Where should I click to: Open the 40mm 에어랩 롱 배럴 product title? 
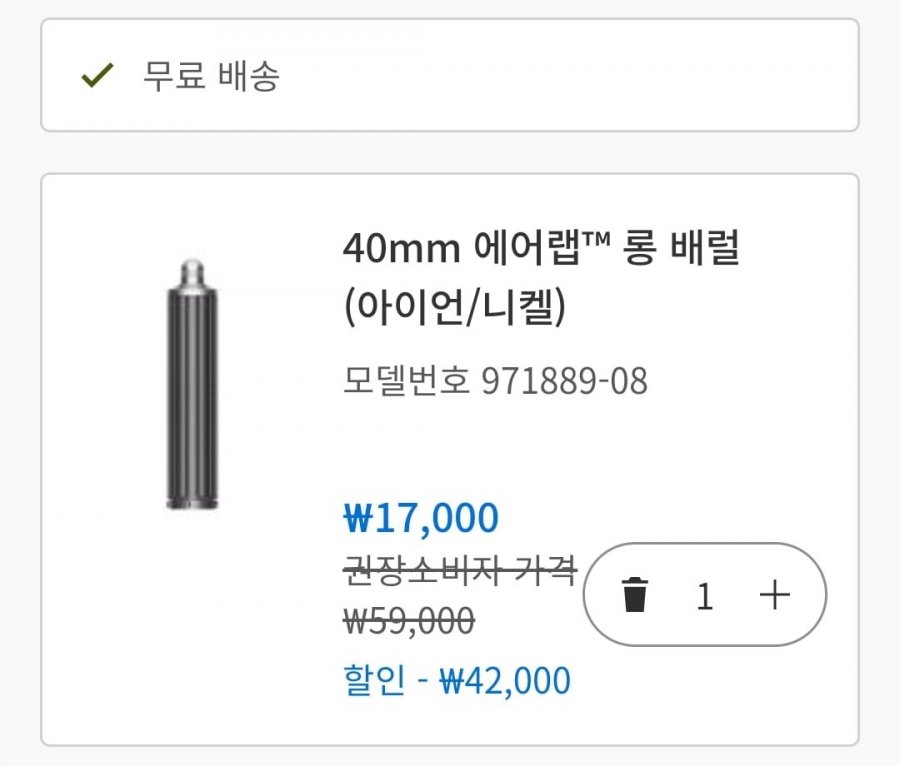(540, 250)
